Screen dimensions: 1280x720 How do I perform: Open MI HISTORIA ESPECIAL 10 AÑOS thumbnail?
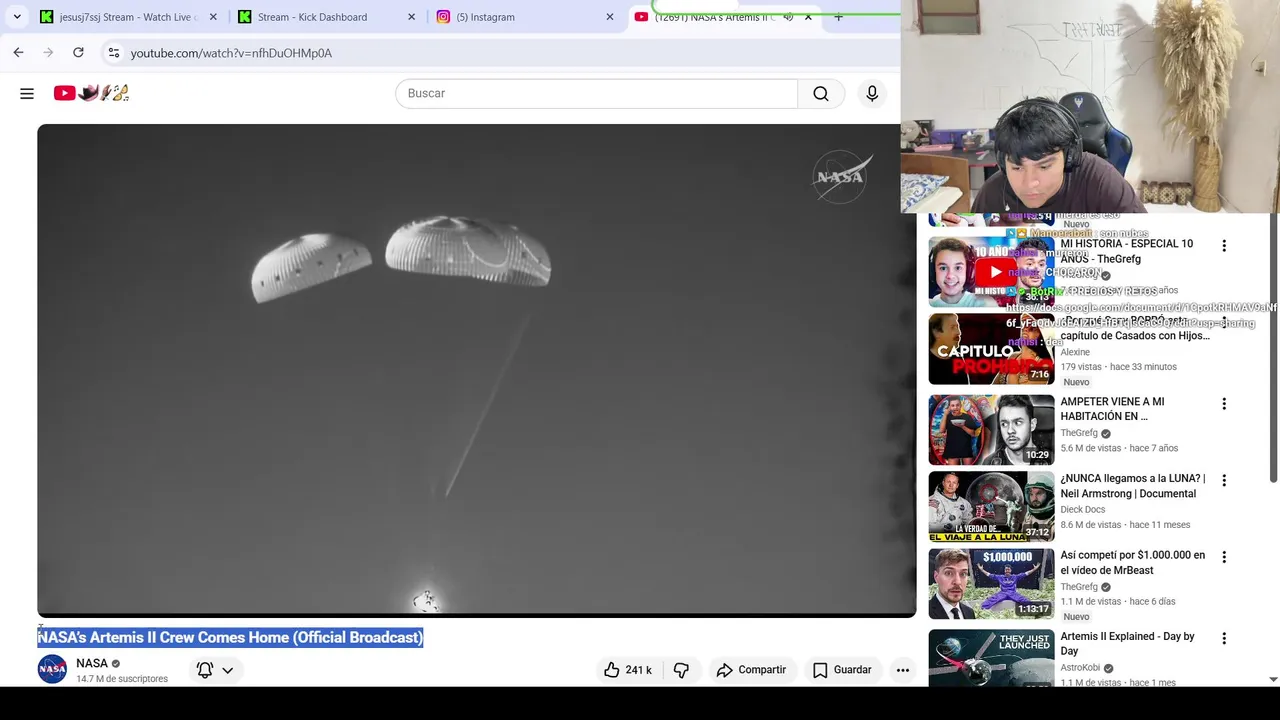[991, 272]
